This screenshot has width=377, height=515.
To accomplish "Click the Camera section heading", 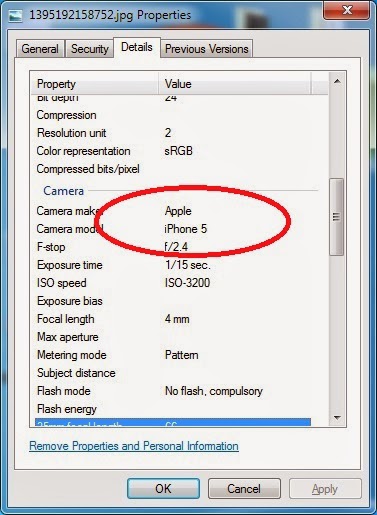I will (x=63, y=191).
